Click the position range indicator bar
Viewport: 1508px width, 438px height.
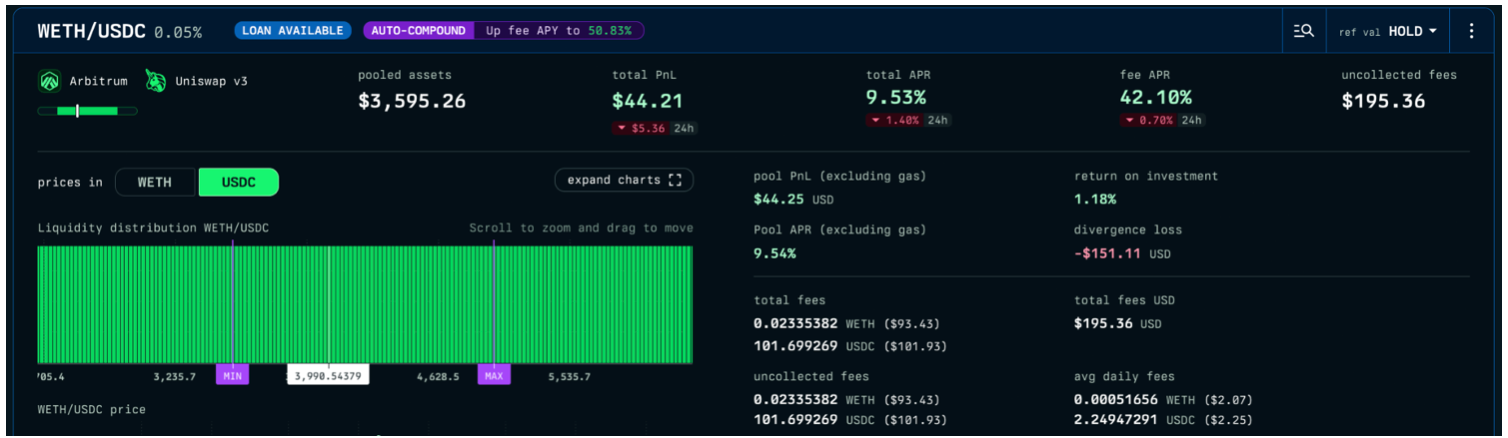pyautogui.click(x=88, y=110)
